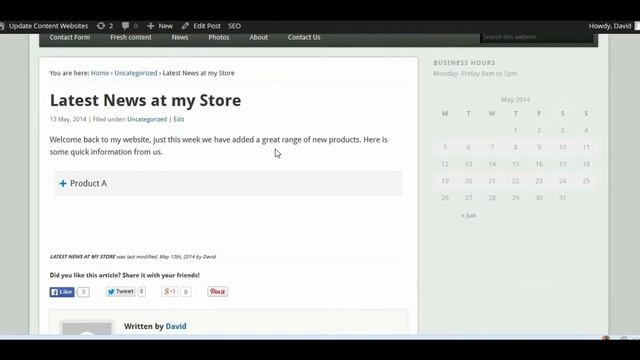Screen dimensions: 640x360
Task: Open author David's profile link
Action: pos(176,326)
